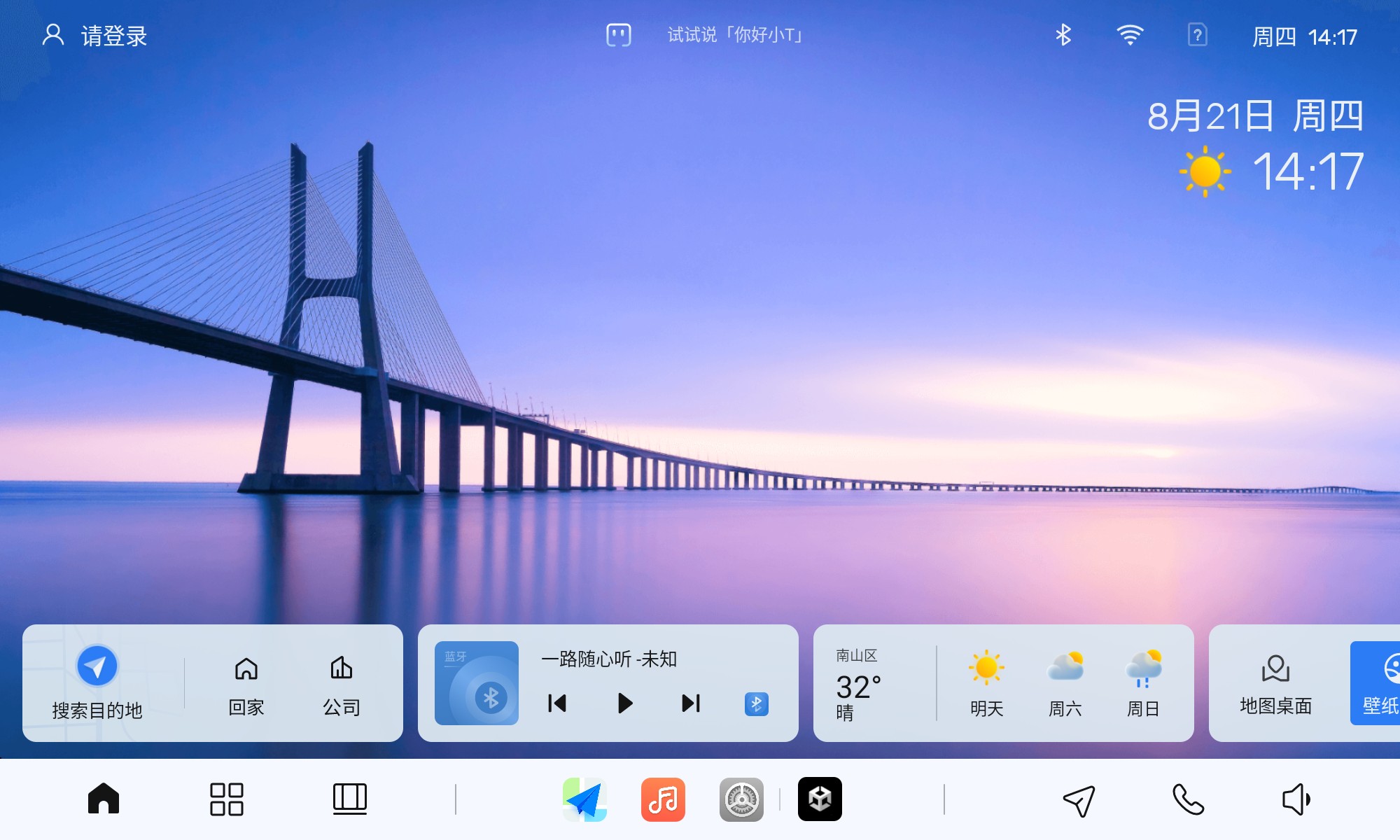Image resolution: width=1400 pixels, height=840 pixels.
Task: Skip to the next track
Action: pyautogui.click(x=691, y=703)
